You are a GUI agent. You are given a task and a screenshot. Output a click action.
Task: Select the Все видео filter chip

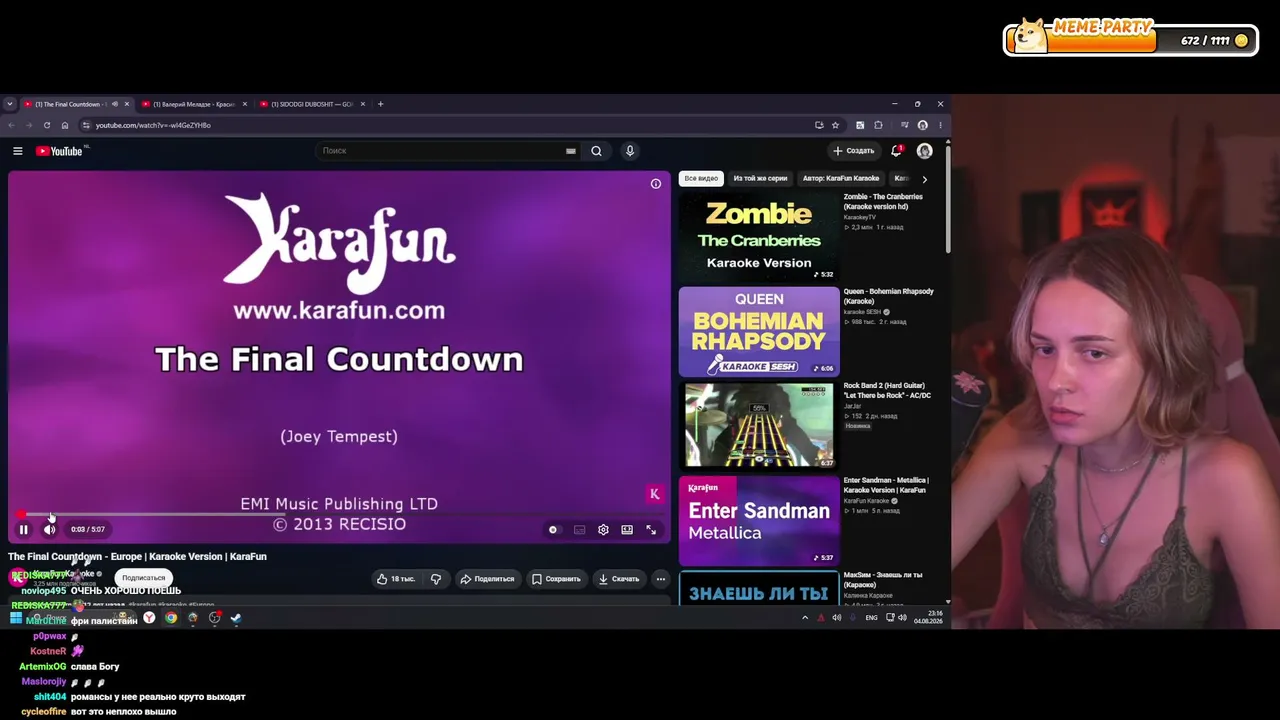pos(701,179)
